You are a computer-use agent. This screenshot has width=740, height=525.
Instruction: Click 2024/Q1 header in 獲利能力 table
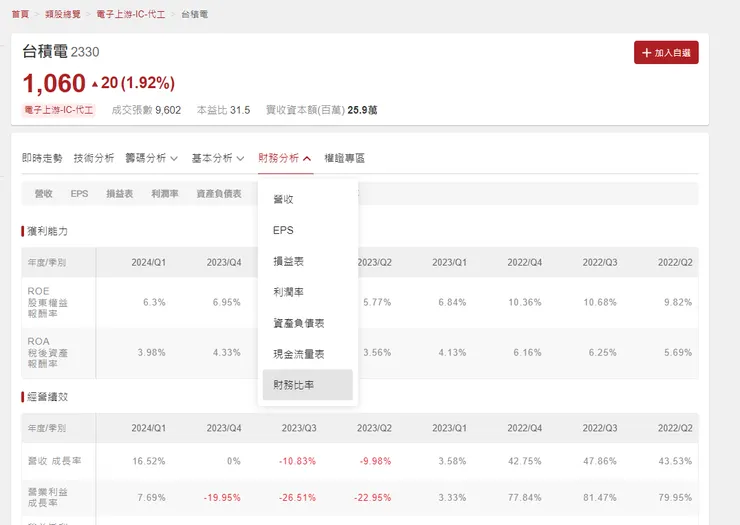click(x=149, y=262)
